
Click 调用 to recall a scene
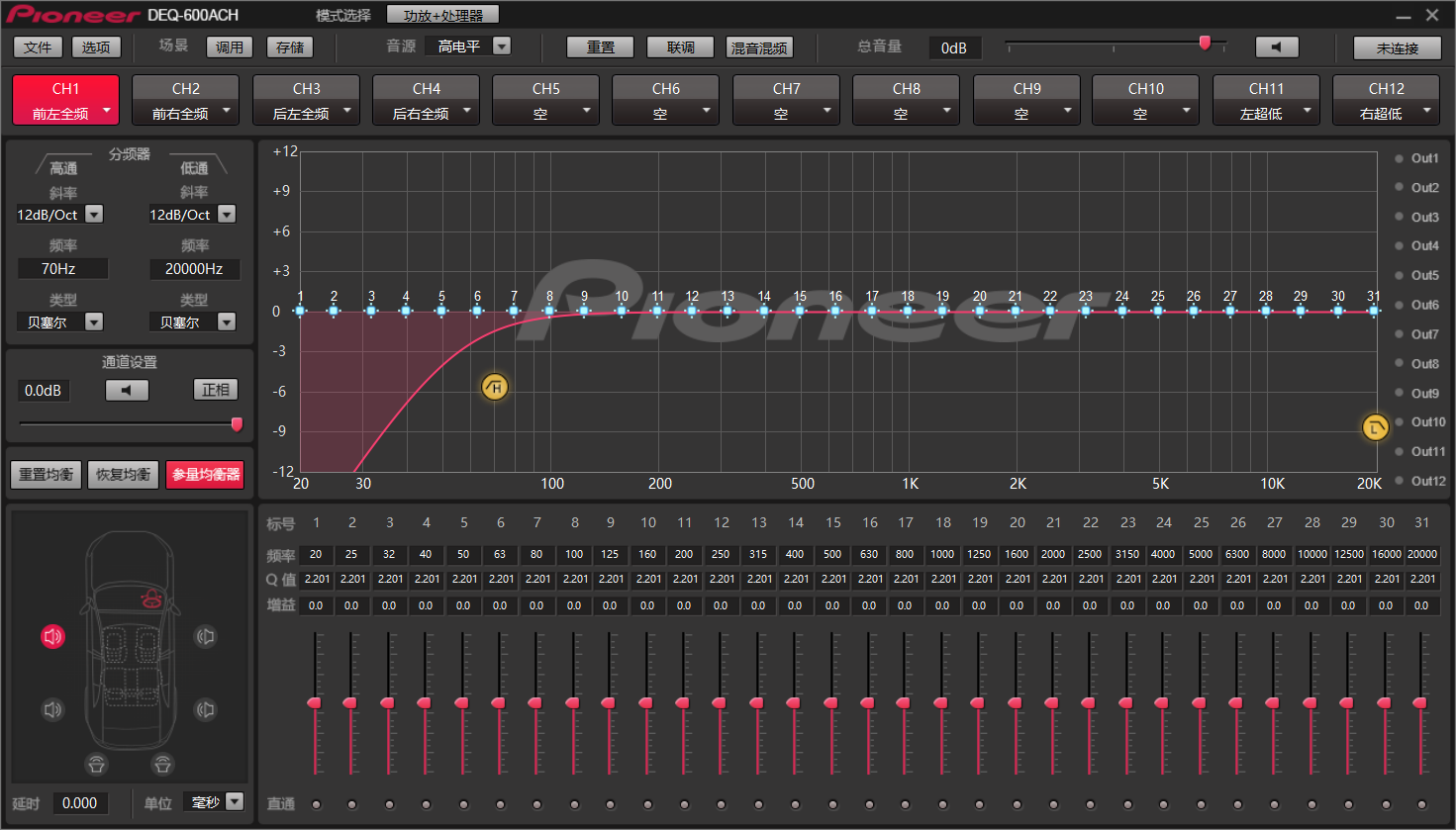coord(230,47)
